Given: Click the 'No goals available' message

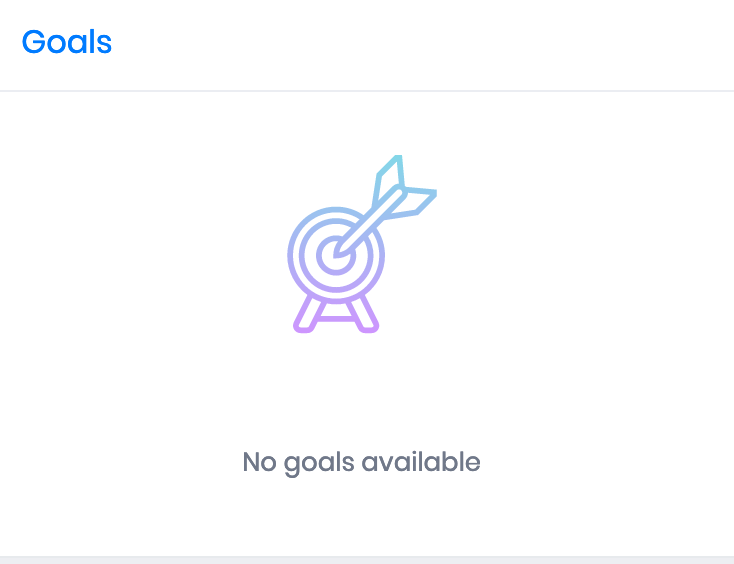Looking at the screenshot, I should point(361,462).
